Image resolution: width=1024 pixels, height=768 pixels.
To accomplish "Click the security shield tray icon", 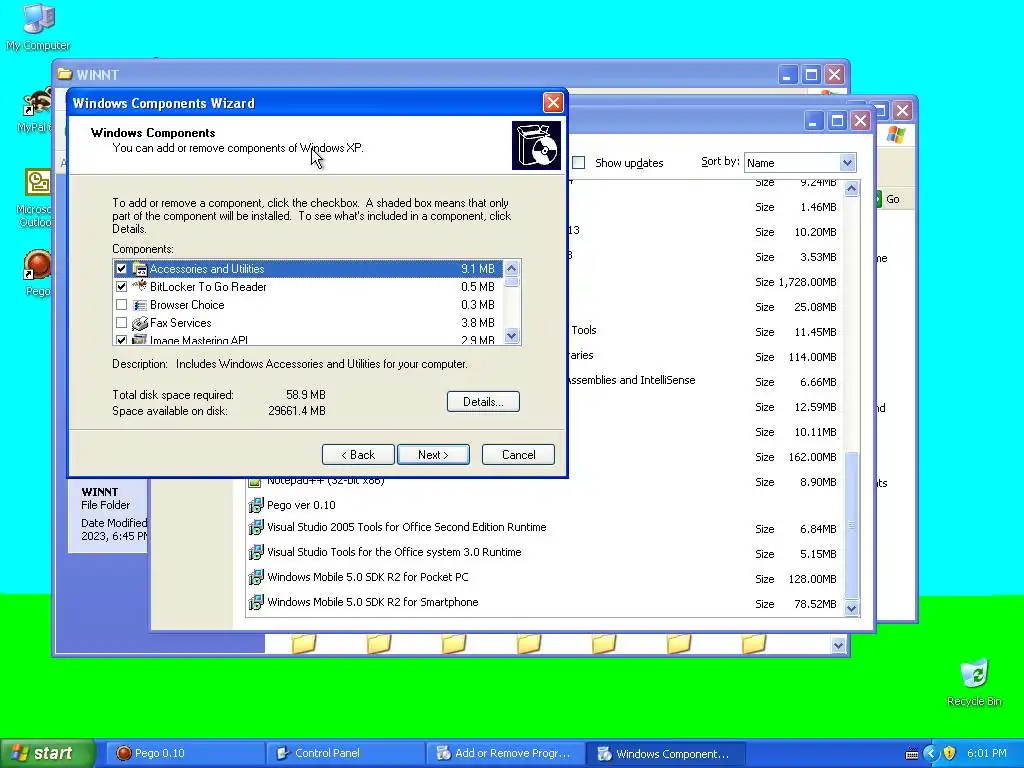I will [x=950, y=753].
